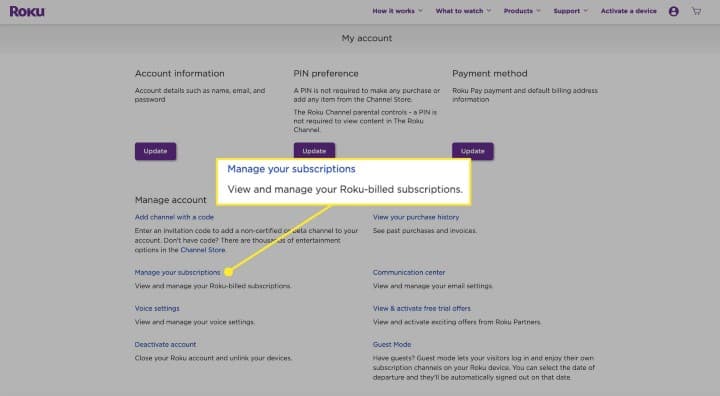The width and height of the screenshot is (720, 396).
Task: Click 'View and manage your email settings' text
Action: click(433, 286)
